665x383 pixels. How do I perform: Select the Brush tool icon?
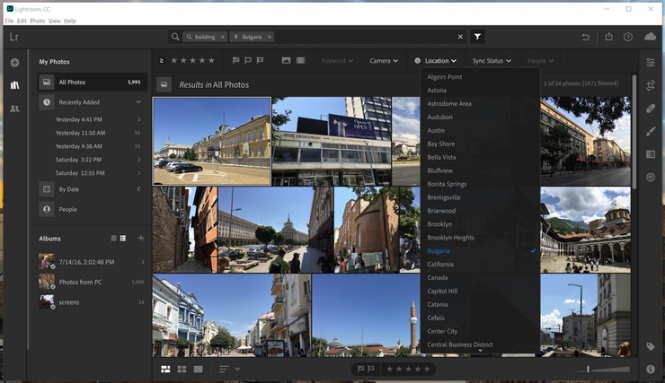coord(651,131)
